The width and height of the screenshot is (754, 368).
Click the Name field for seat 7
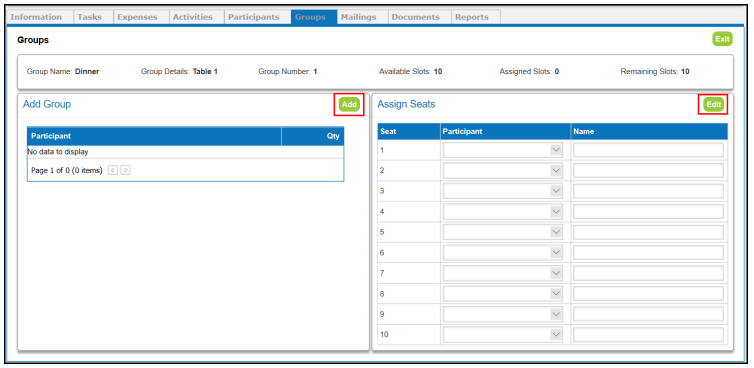pyautogui.click(x=648, y=273)
